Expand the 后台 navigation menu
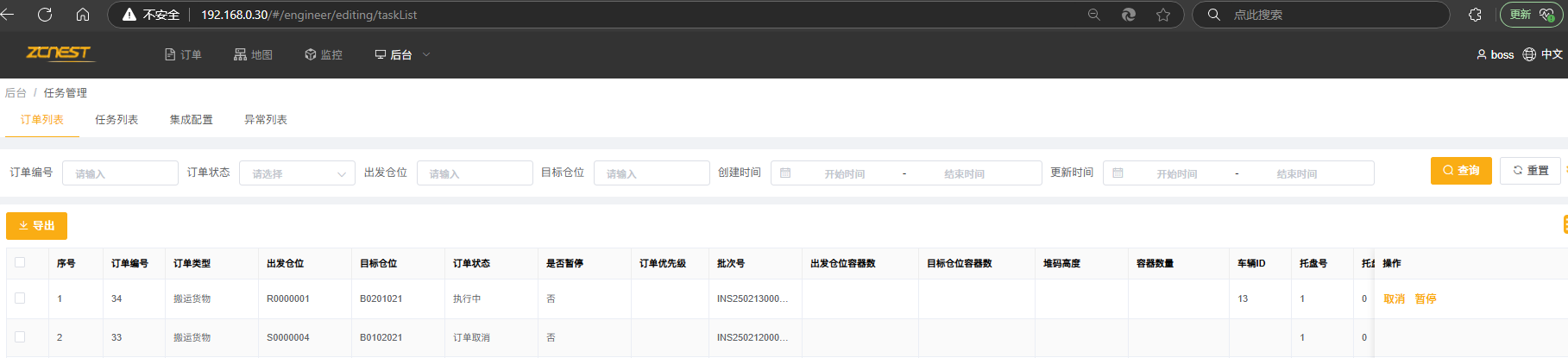 click(401, 54)
